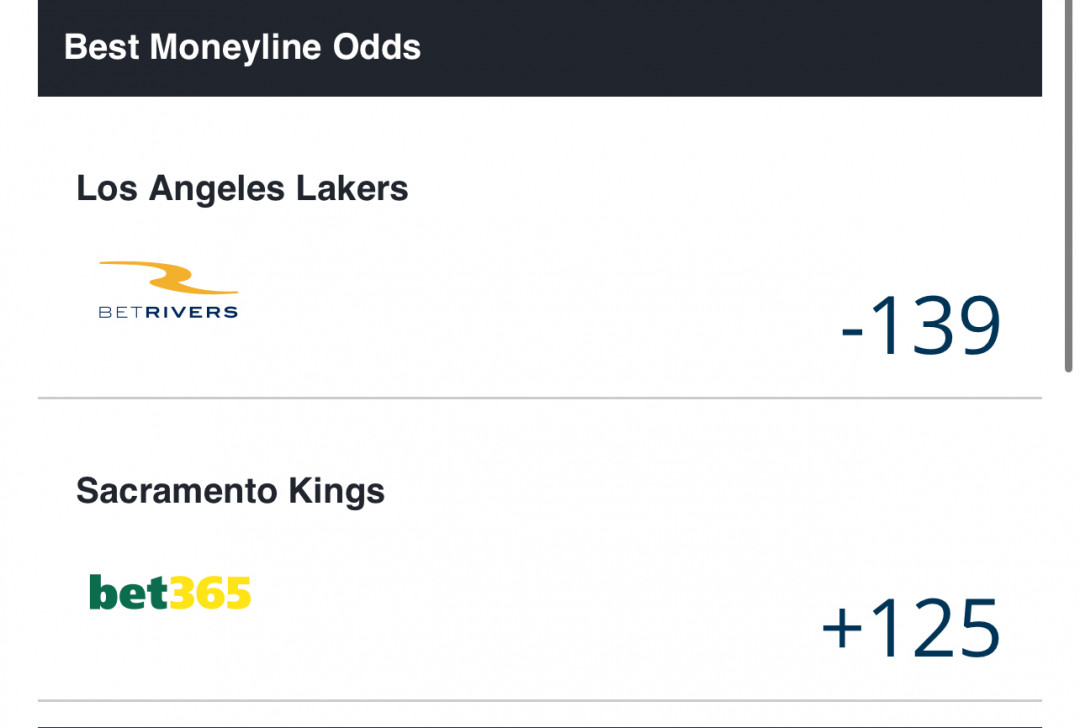The width and height of the screenshot is (1080, 728).
Task: Select the Kings +125 moneyline odds
Action: (x=910, y=629)
